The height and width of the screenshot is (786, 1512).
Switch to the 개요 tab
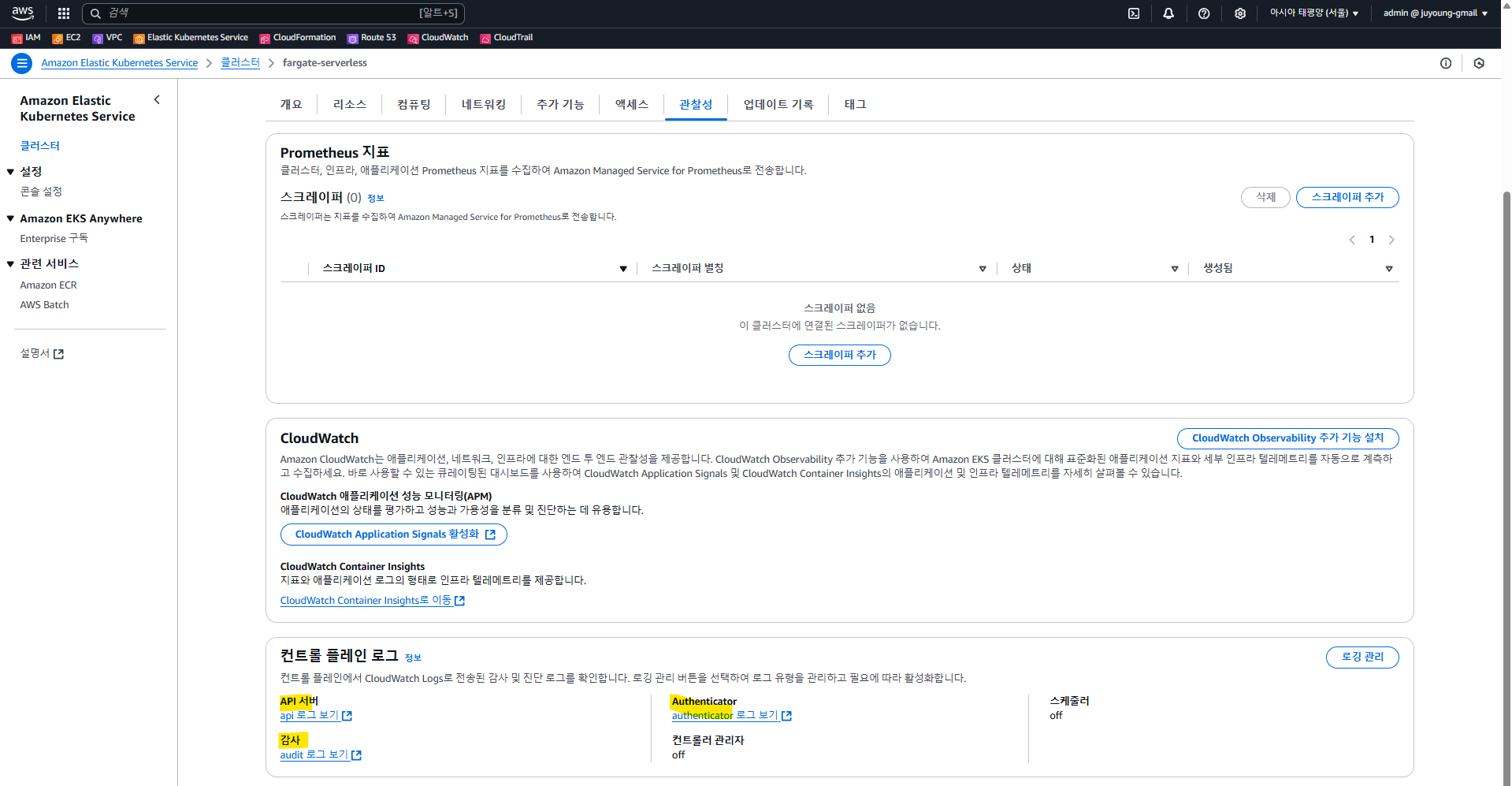tap(291, 104)
